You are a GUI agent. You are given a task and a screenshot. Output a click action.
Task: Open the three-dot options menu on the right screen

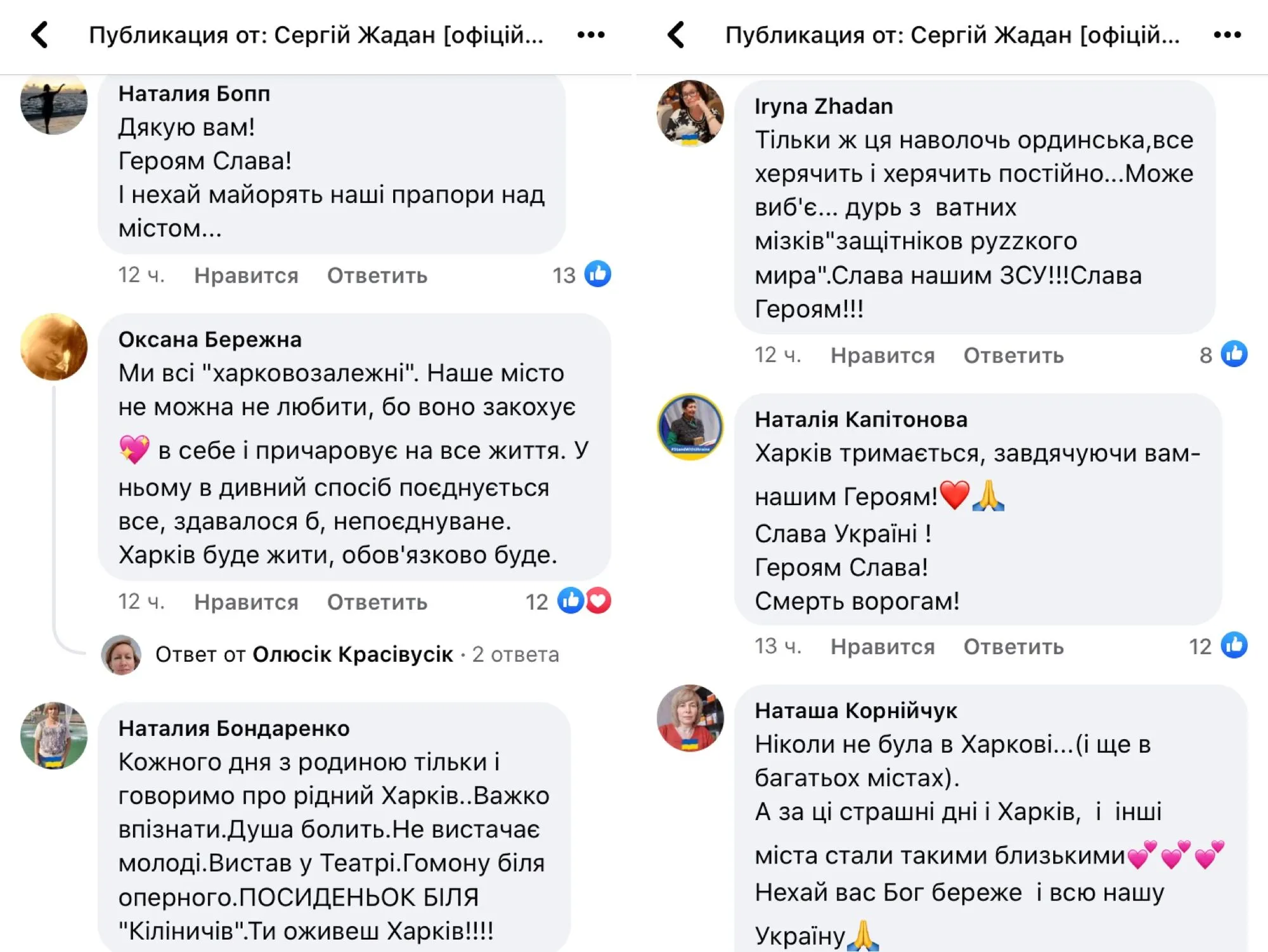[x=1228, y=35]
